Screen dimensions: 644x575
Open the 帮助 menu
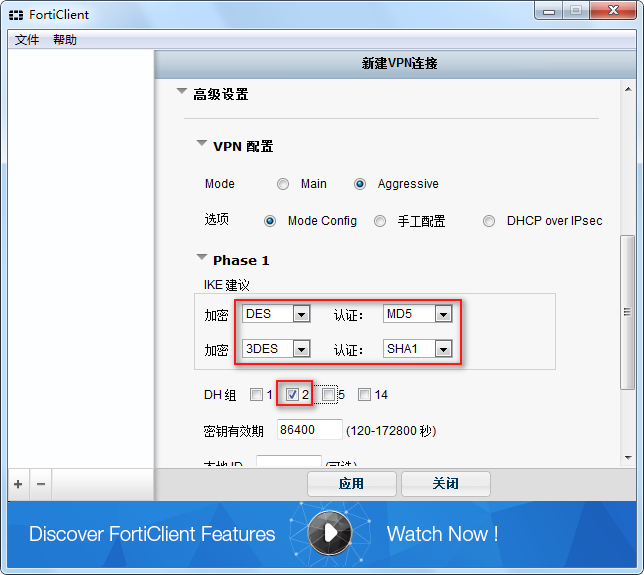tap(65, 40)
